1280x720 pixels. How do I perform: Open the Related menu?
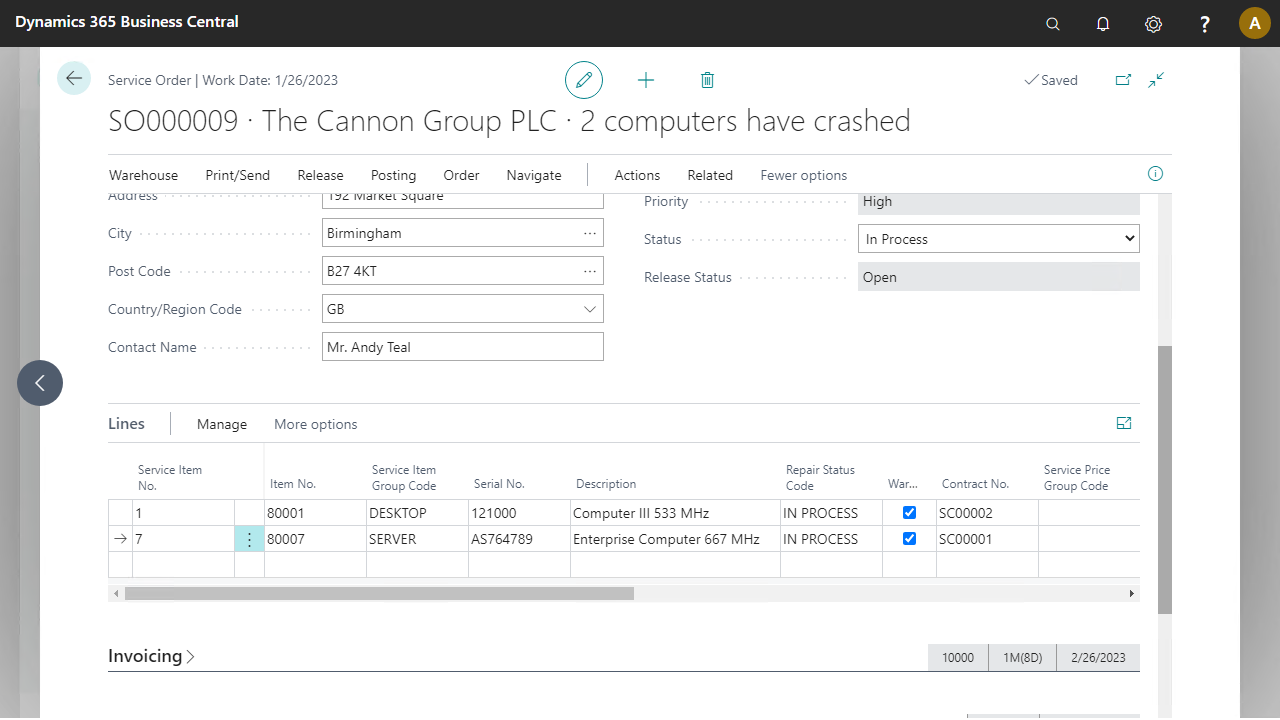(710, 175)
